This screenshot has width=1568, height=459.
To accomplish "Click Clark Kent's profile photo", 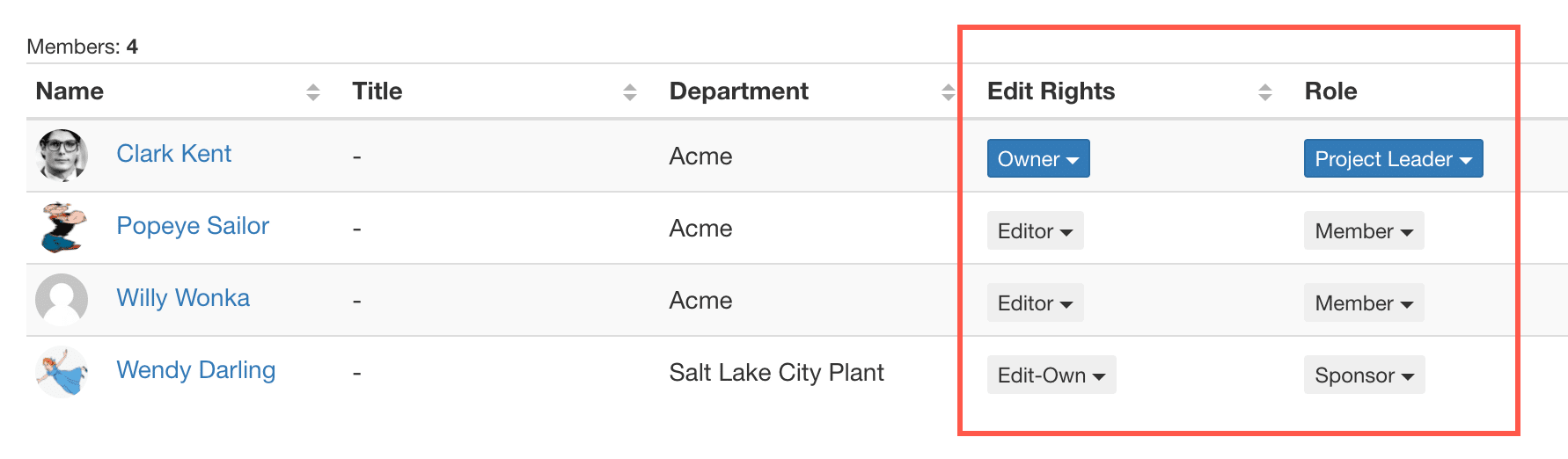I will coord(62,156).
